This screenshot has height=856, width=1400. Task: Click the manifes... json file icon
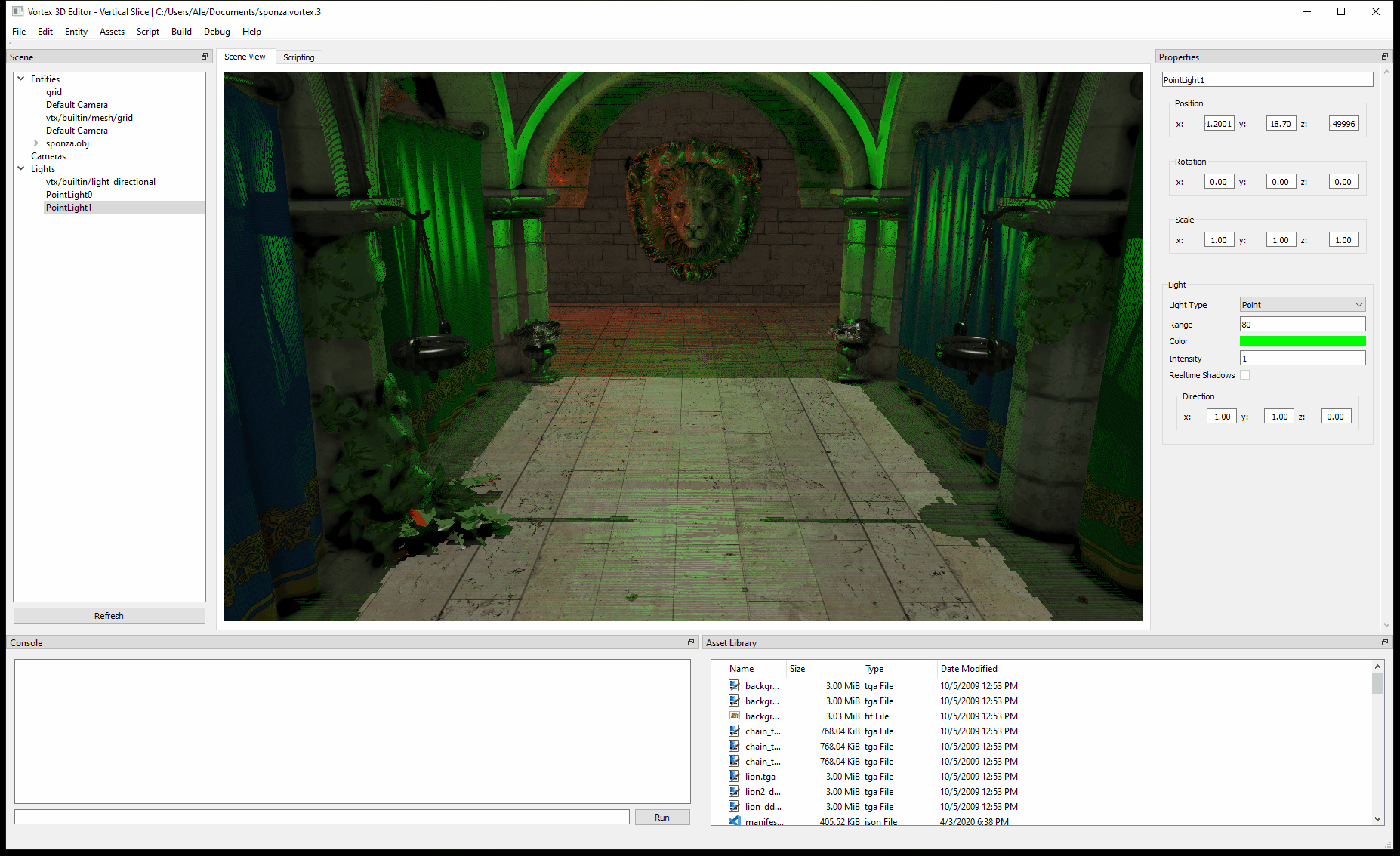pos(734,821)
